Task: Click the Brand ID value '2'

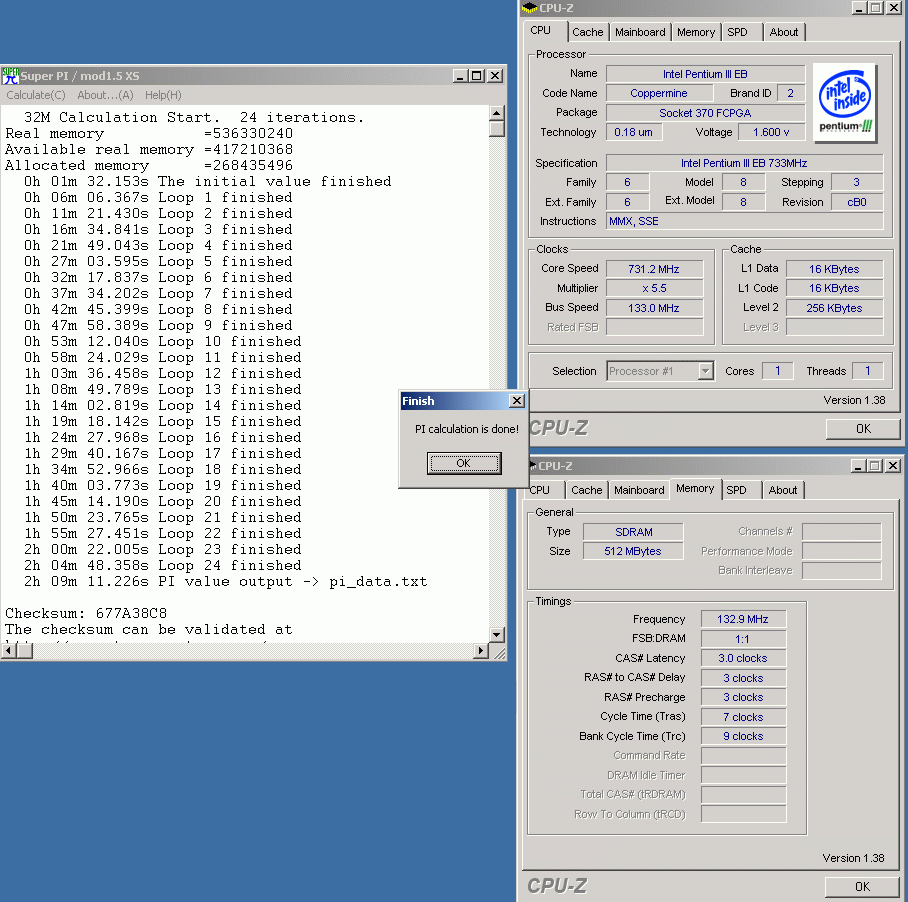Action: tap(790, 93)
